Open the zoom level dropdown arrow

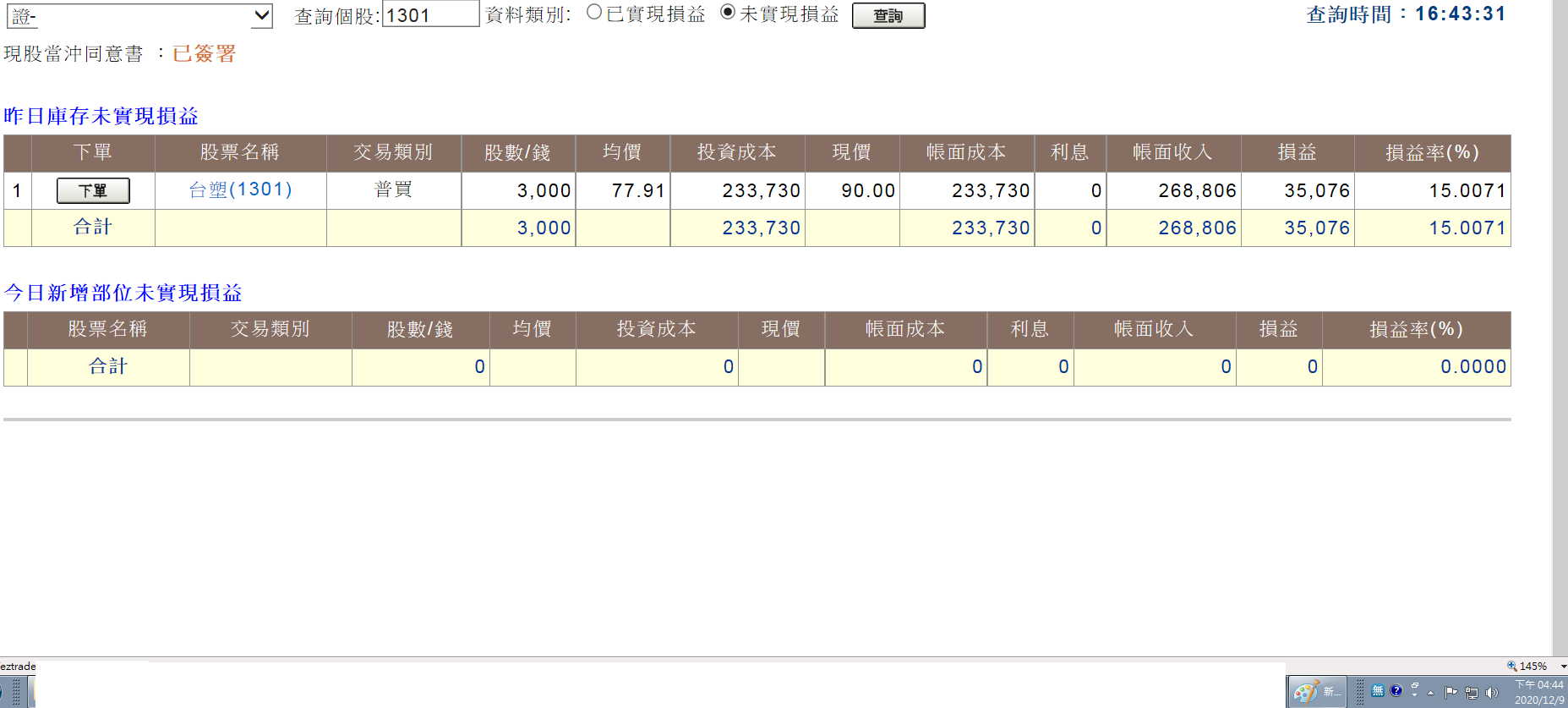click(x=1563, y=667)
